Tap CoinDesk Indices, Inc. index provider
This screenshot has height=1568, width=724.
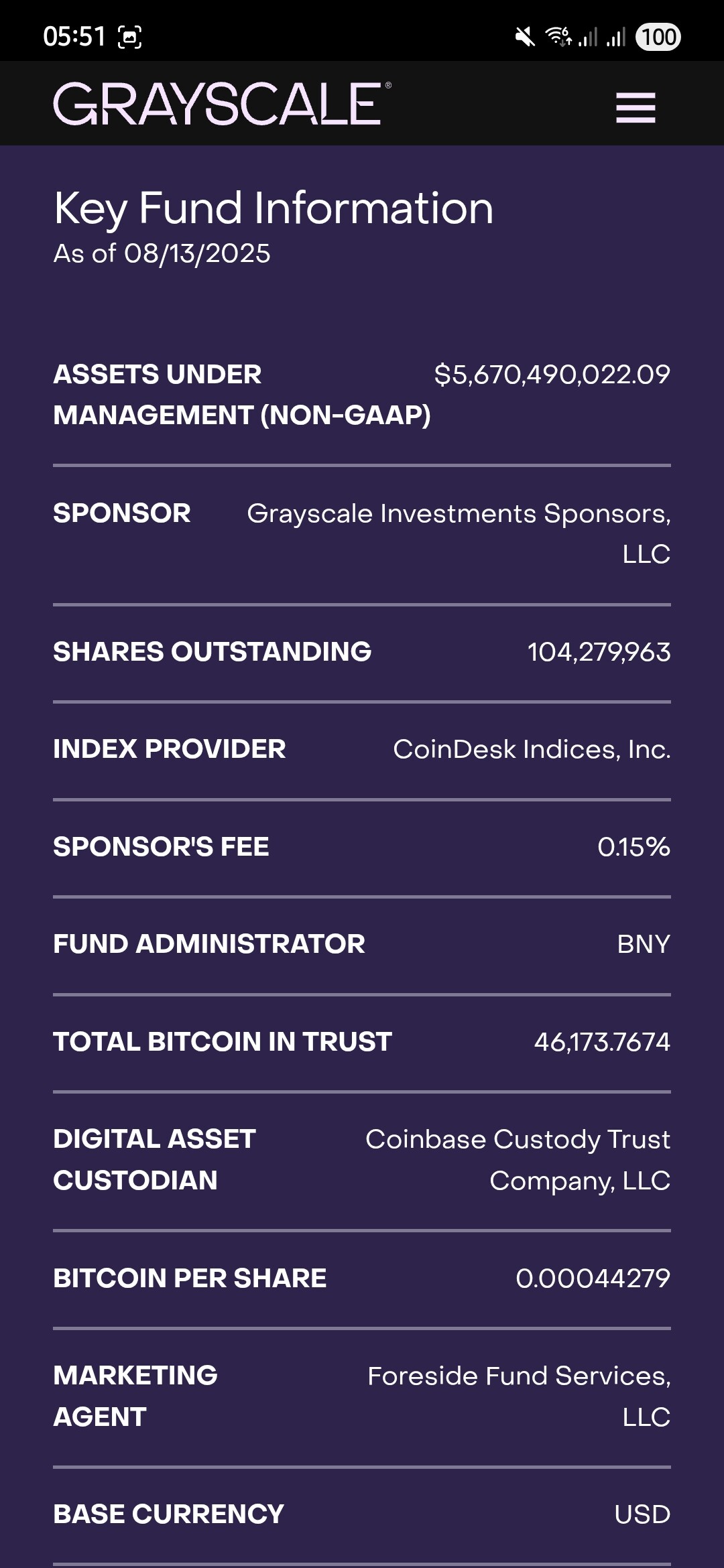point(532,749)
